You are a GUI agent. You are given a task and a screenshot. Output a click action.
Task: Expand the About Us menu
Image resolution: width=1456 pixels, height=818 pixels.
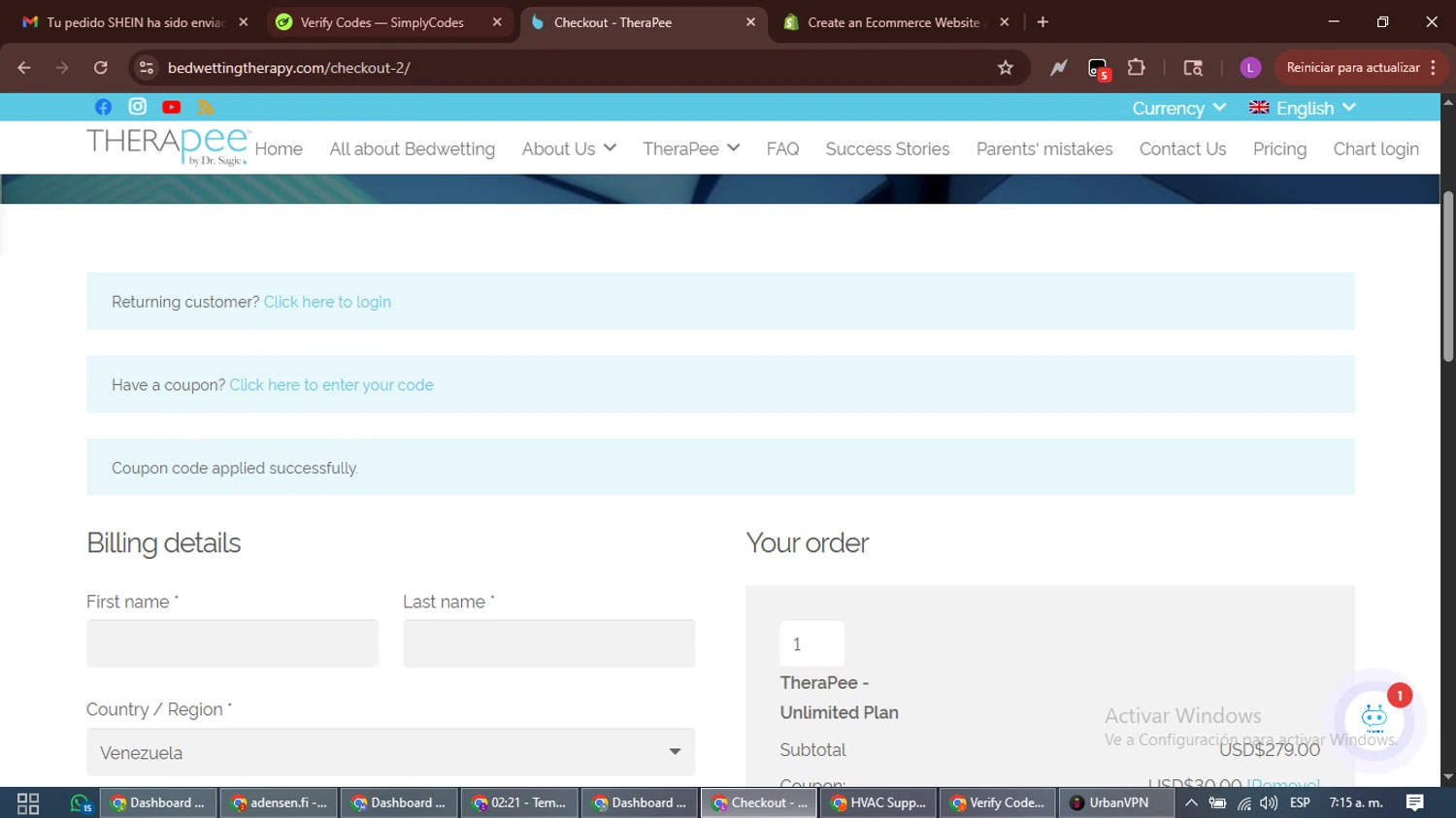569,148
